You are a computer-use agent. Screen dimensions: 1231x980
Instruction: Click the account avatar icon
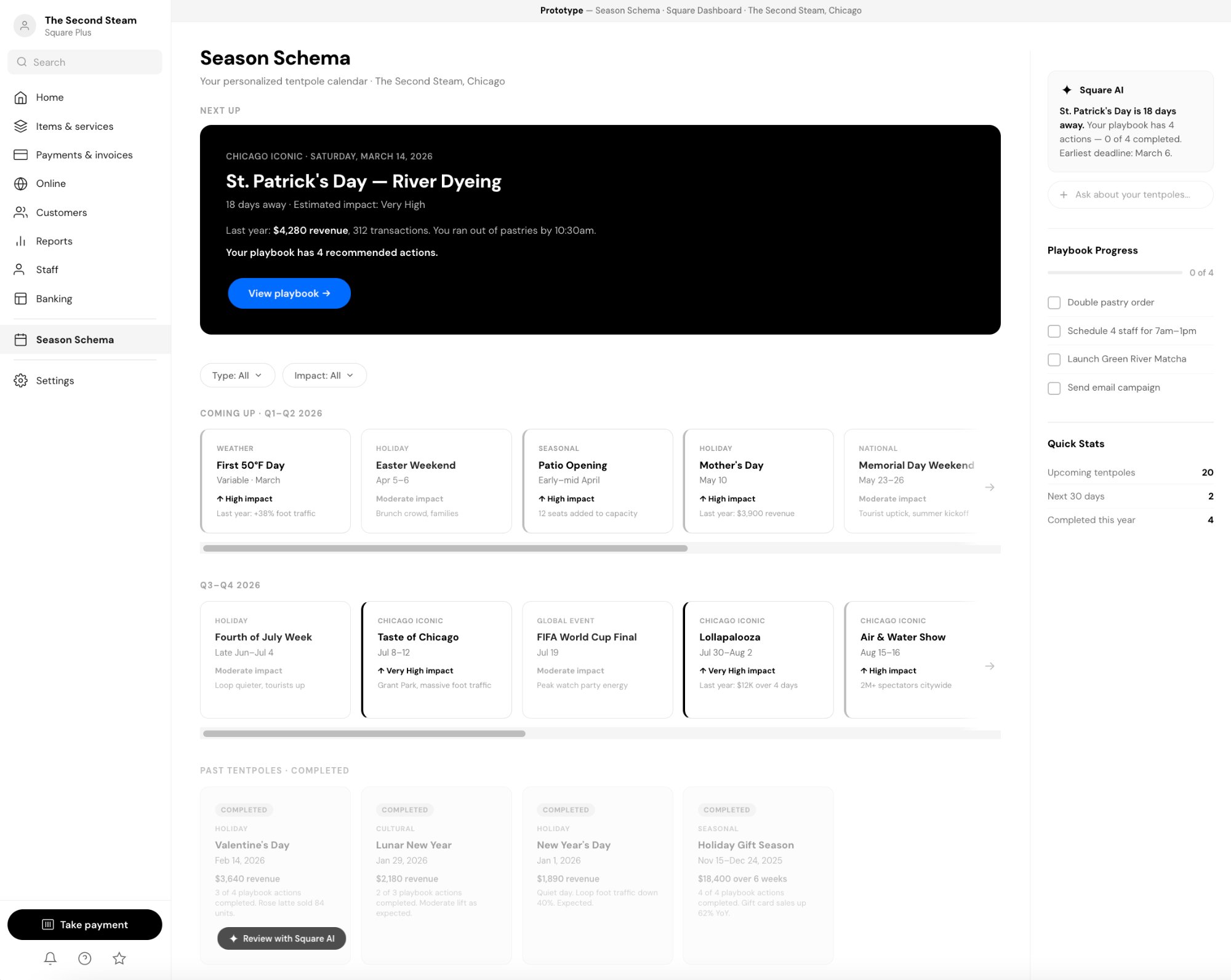tap(25, 25)
